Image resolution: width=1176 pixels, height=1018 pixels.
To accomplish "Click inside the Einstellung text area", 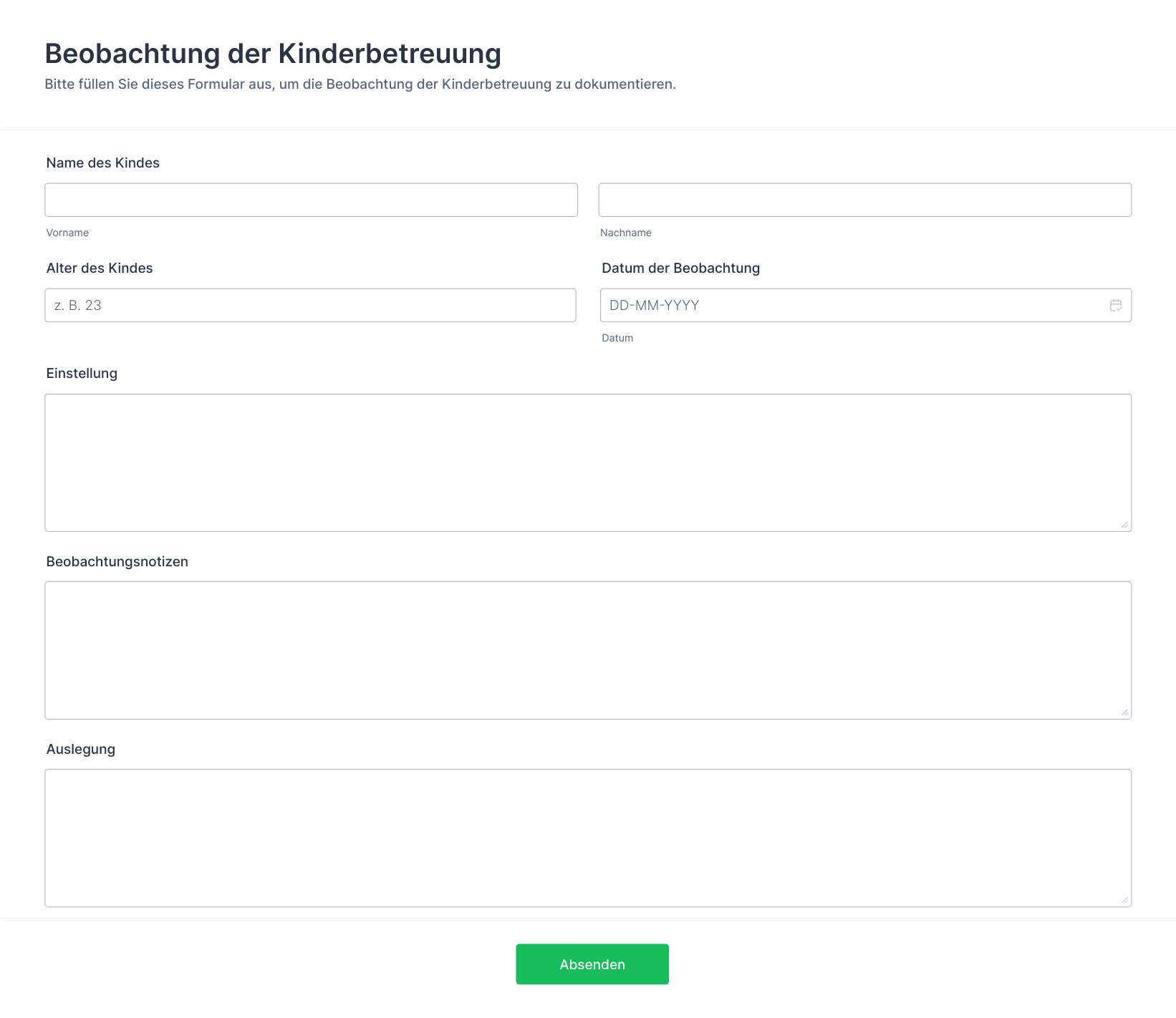I will 587,462.
